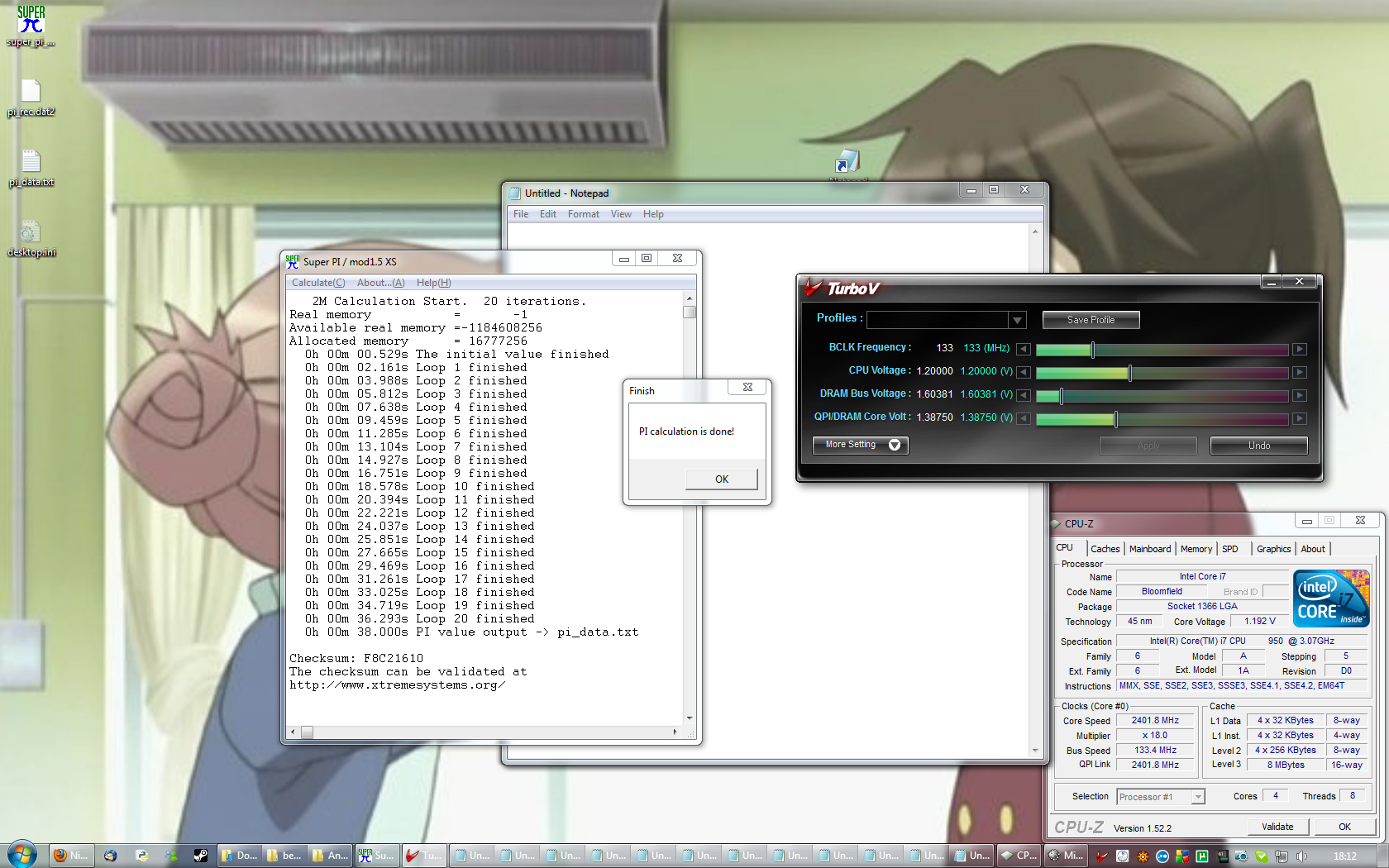Image resolution: width=1389 pixels, height=868 pixels.
Task: Click the taskbar clock showing 18:12
Action: (x=1344, y=856)
